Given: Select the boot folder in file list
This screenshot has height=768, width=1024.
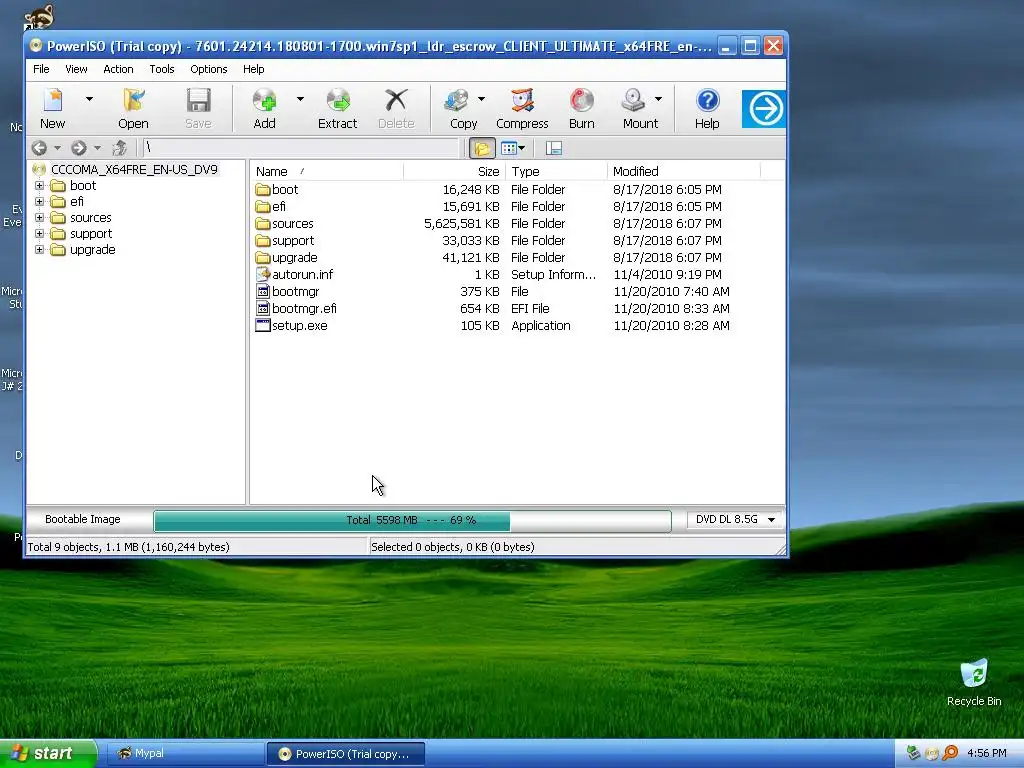Looking at the screenshot, I should tap(285, 189).
